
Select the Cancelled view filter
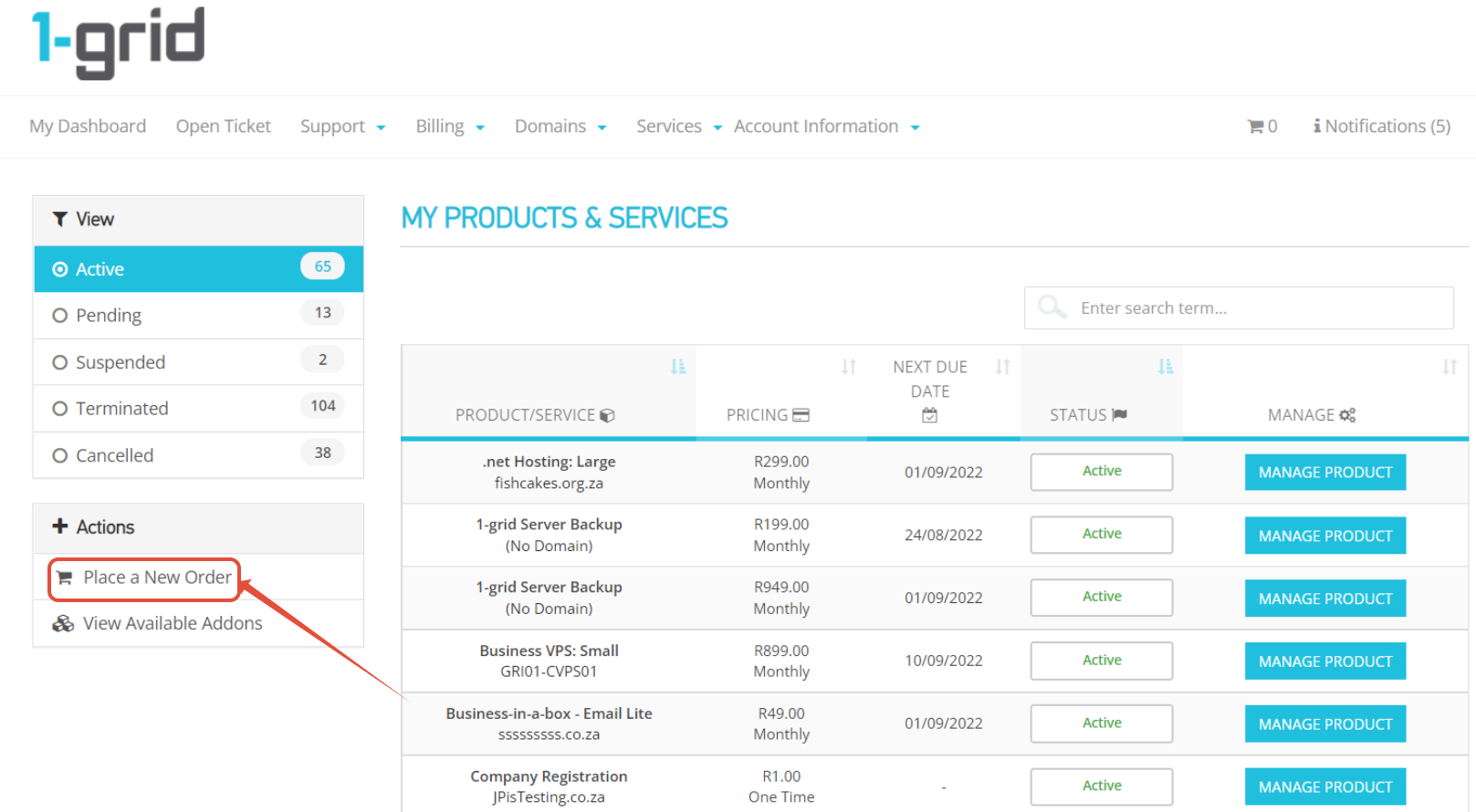[199, 455]
